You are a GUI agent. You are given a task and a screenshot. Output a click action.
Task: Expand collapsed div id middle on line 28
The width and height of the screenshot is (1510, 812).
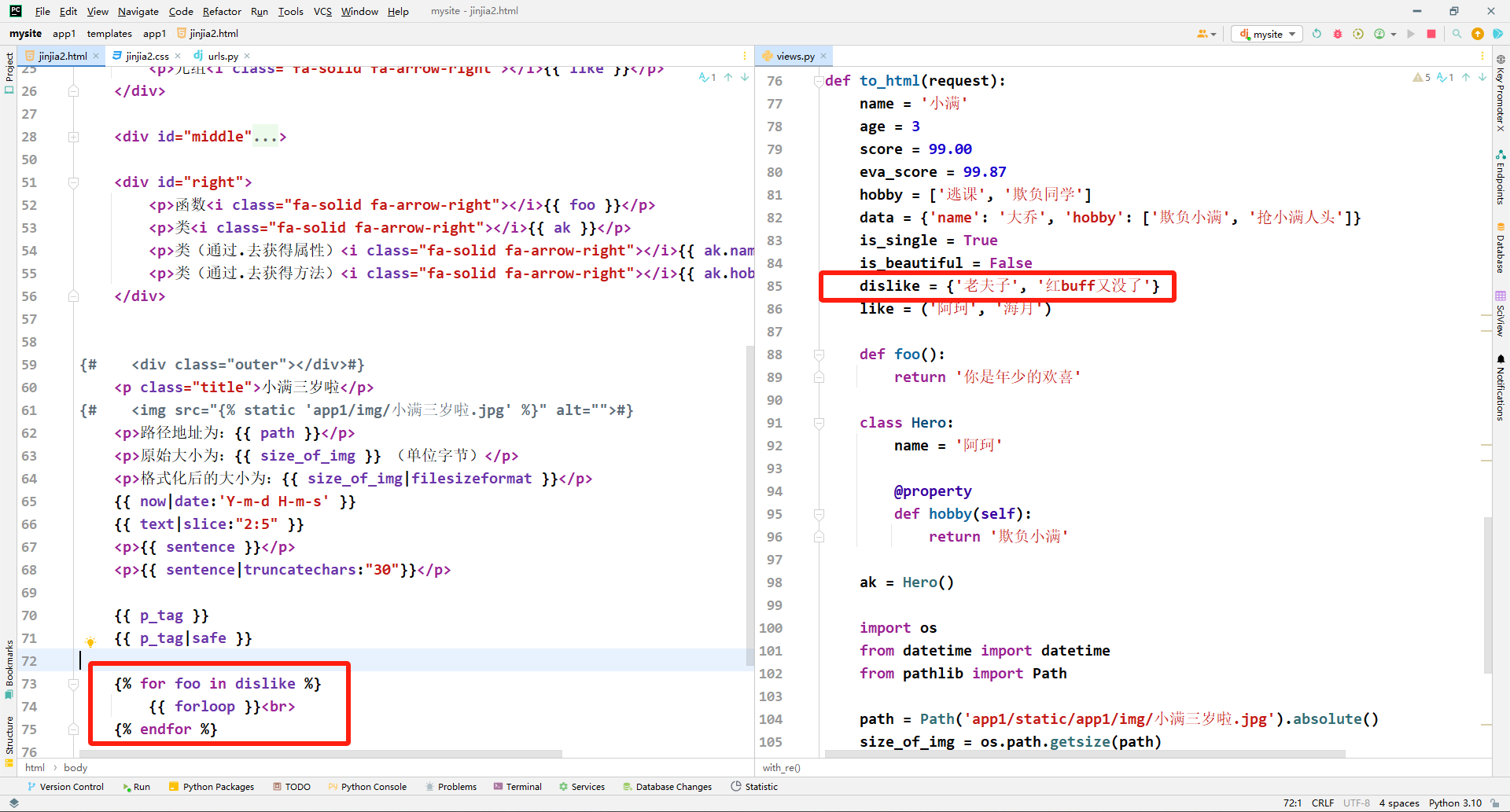(73, 137)
